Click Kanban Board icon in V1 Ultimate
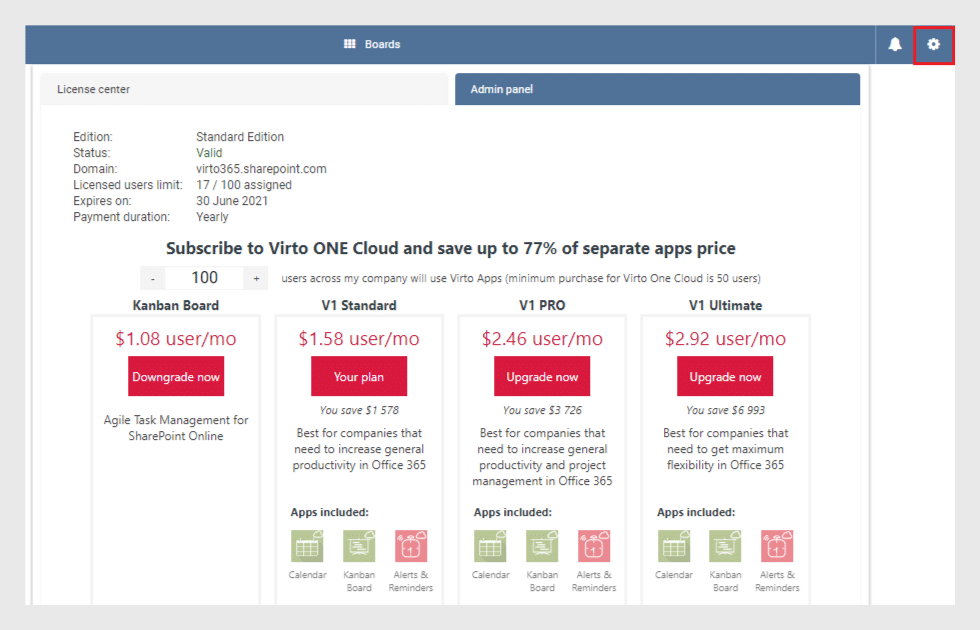 coord(725,546)
